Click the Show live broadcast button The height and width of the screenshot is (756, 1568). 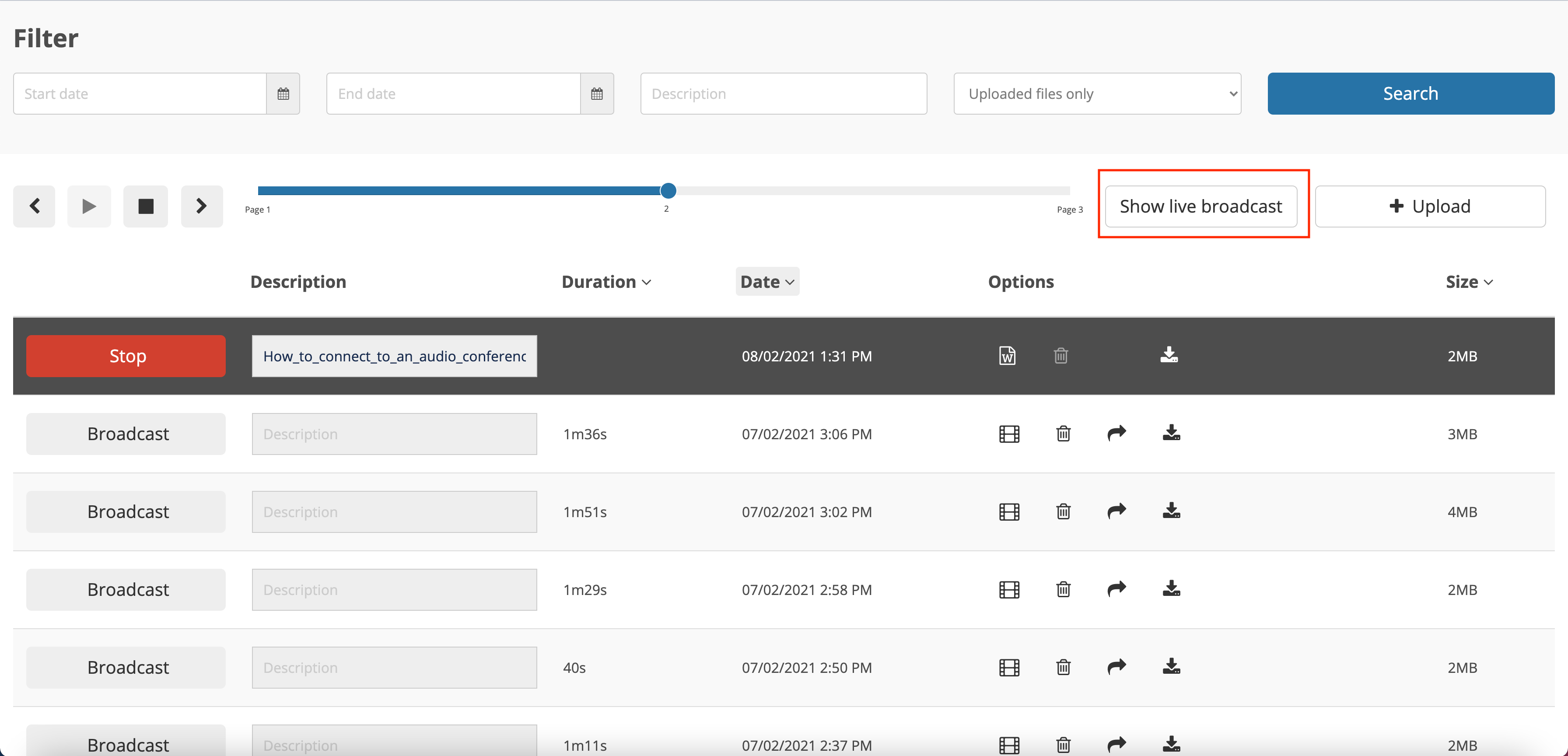tap(1200, 206)
